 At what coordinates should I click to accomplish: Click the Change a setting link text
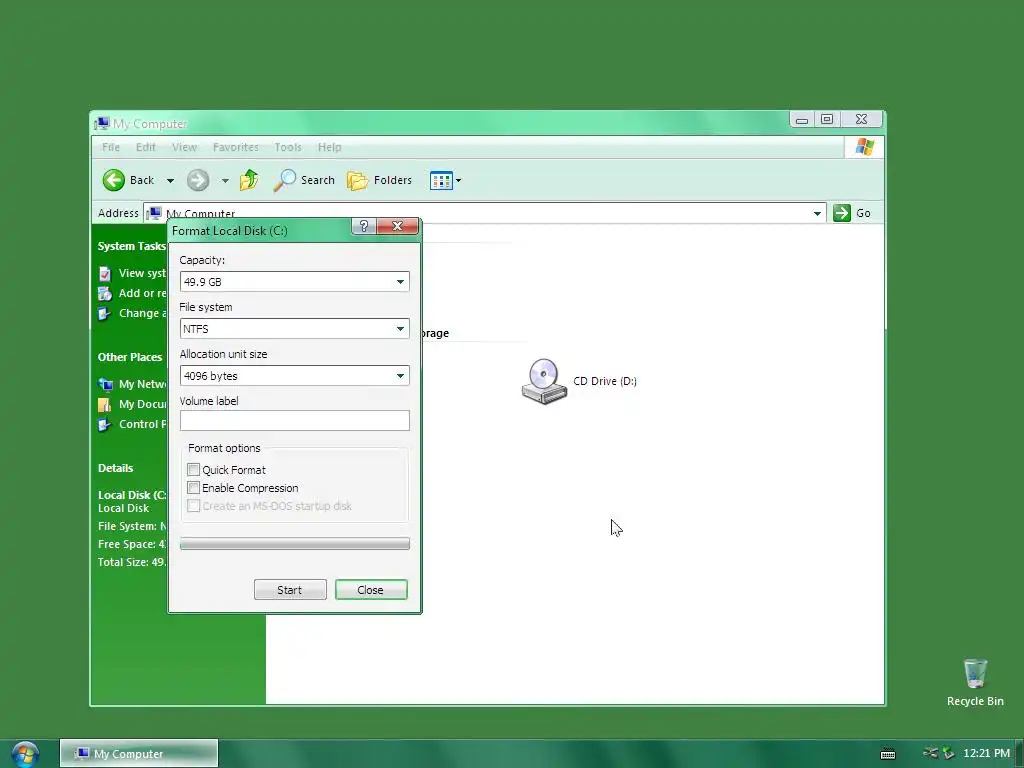tap(142, 313)
